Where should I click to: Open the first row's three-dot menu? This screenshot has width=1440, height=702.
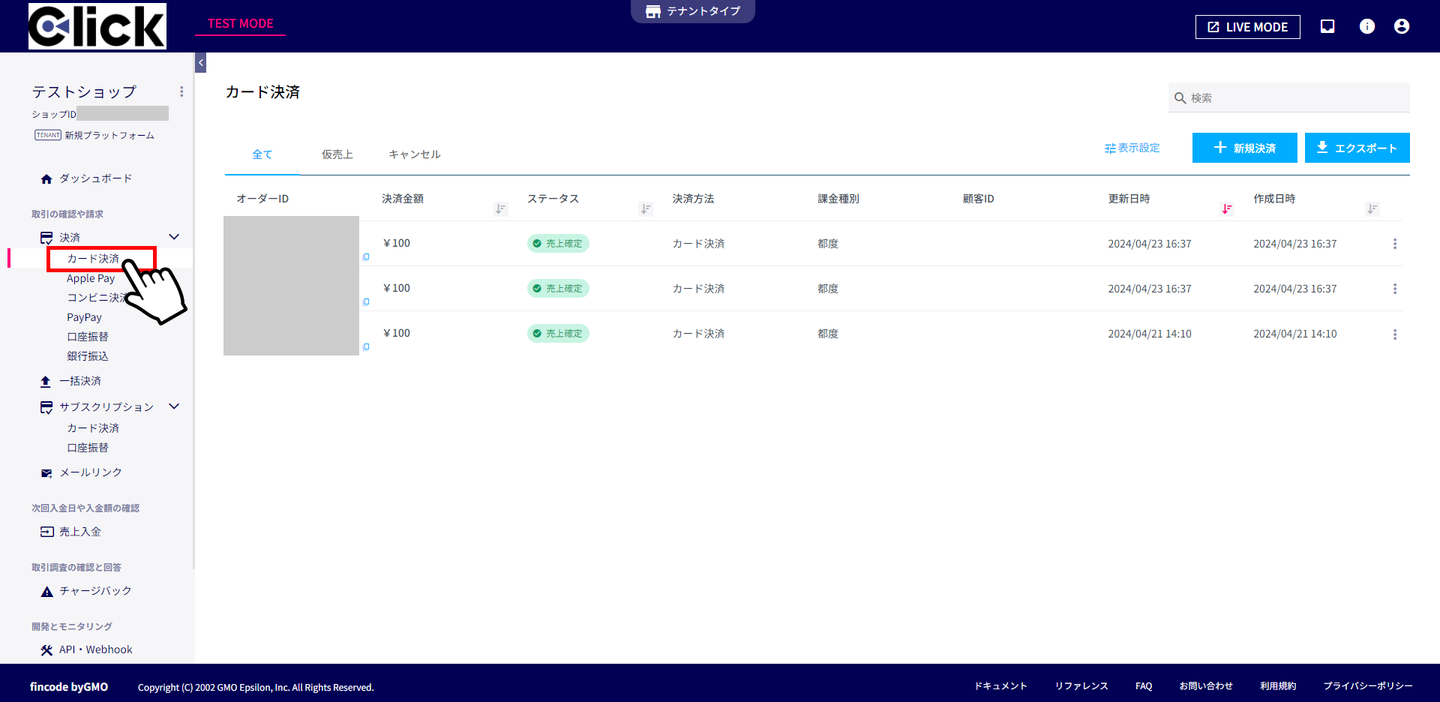pos(1395,244)
